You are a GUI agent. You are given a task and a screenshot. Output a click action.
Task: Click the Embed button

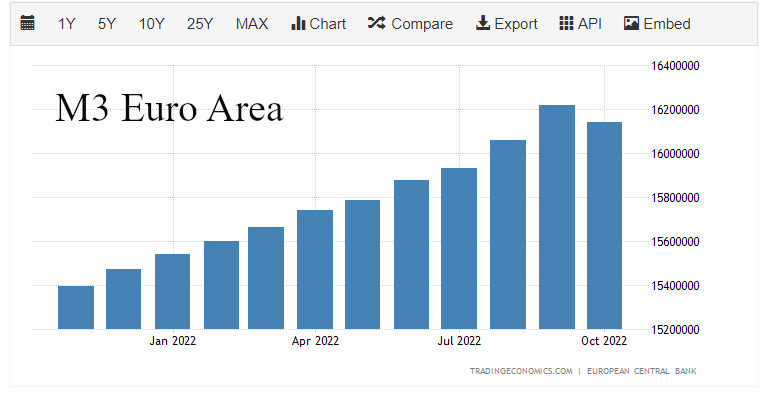click(x=657, y=24)
